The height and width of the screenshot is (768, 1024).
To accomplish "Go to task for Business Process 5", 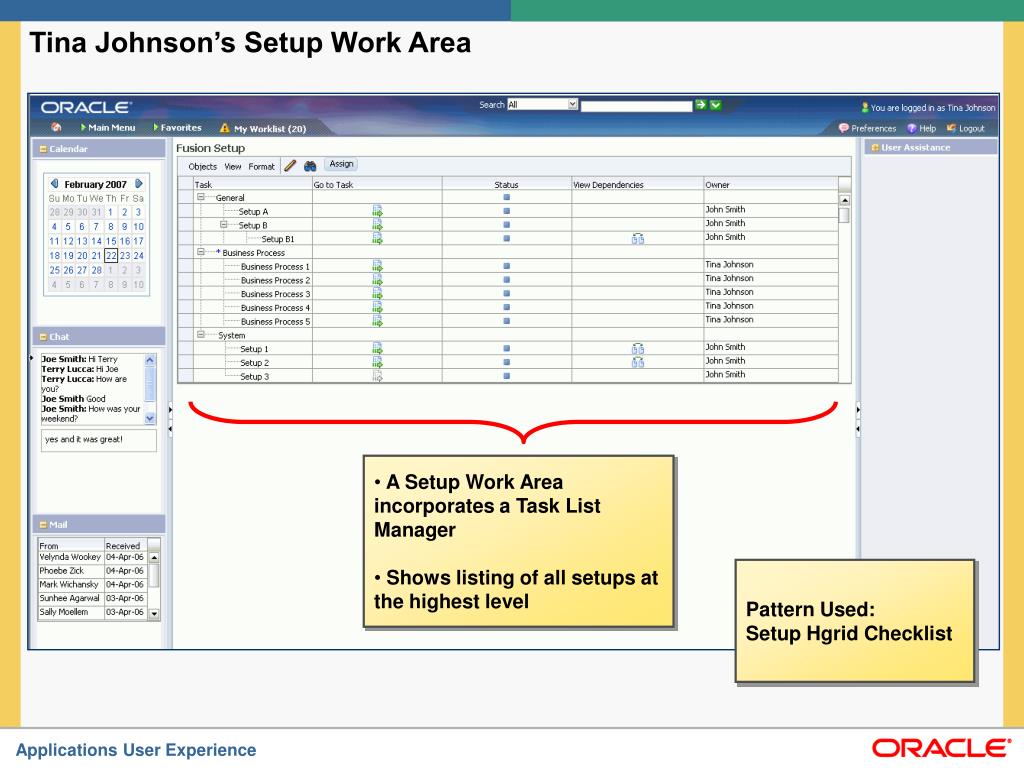I will 377,321.
